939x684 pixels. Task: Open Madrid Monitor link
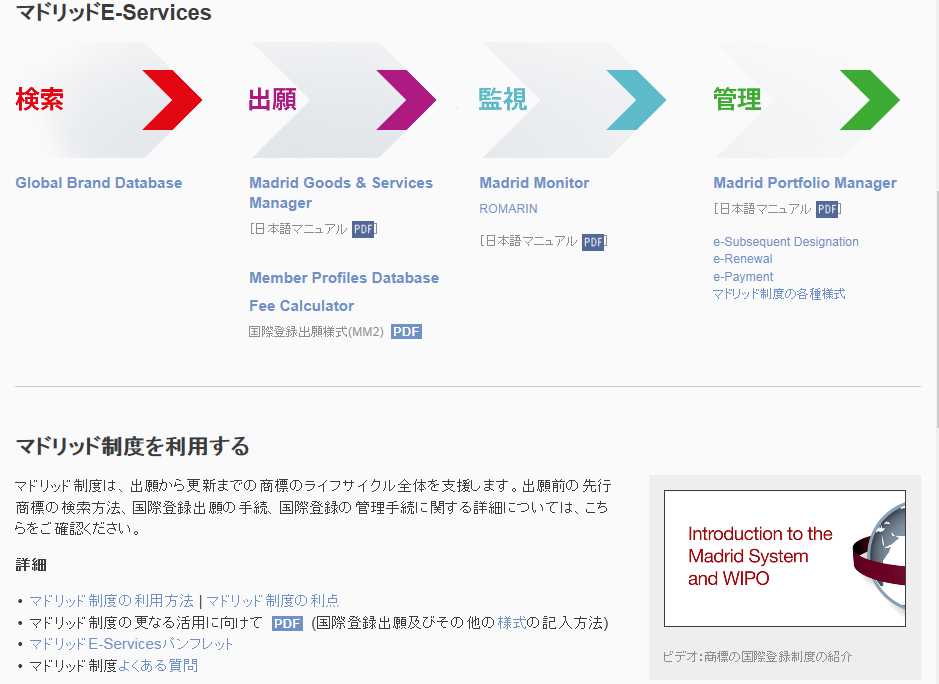coord(534,183)
